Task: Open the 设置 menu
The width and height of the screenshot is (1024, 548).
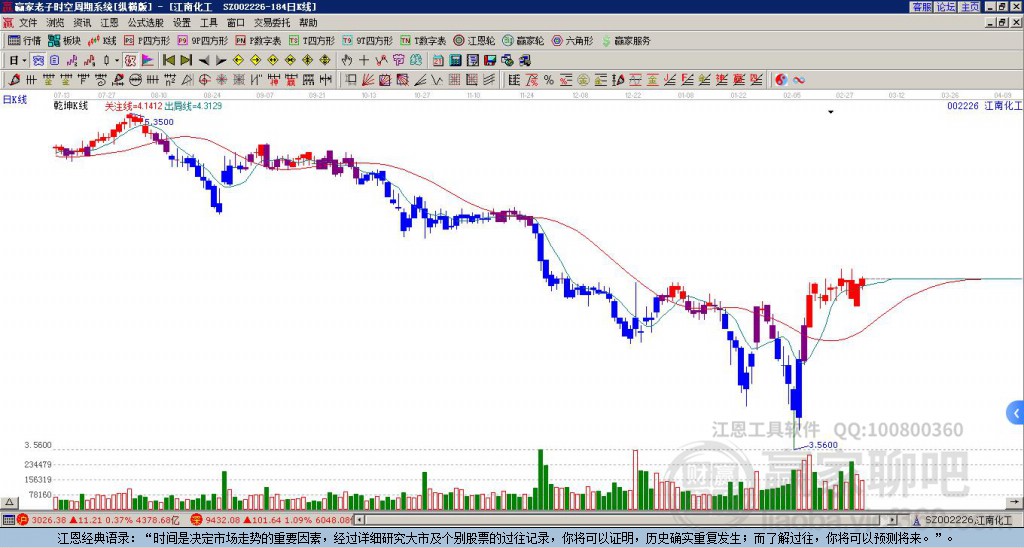Action: click(x=182, y=23)
